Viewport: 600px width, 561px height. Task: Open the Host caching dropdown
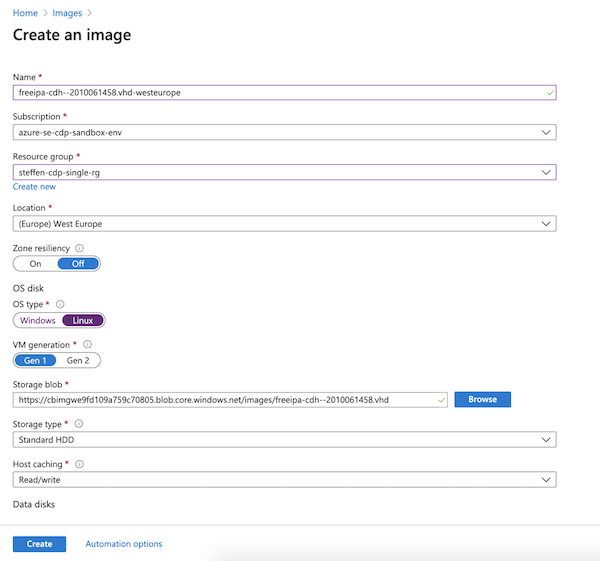pos(284,480)
